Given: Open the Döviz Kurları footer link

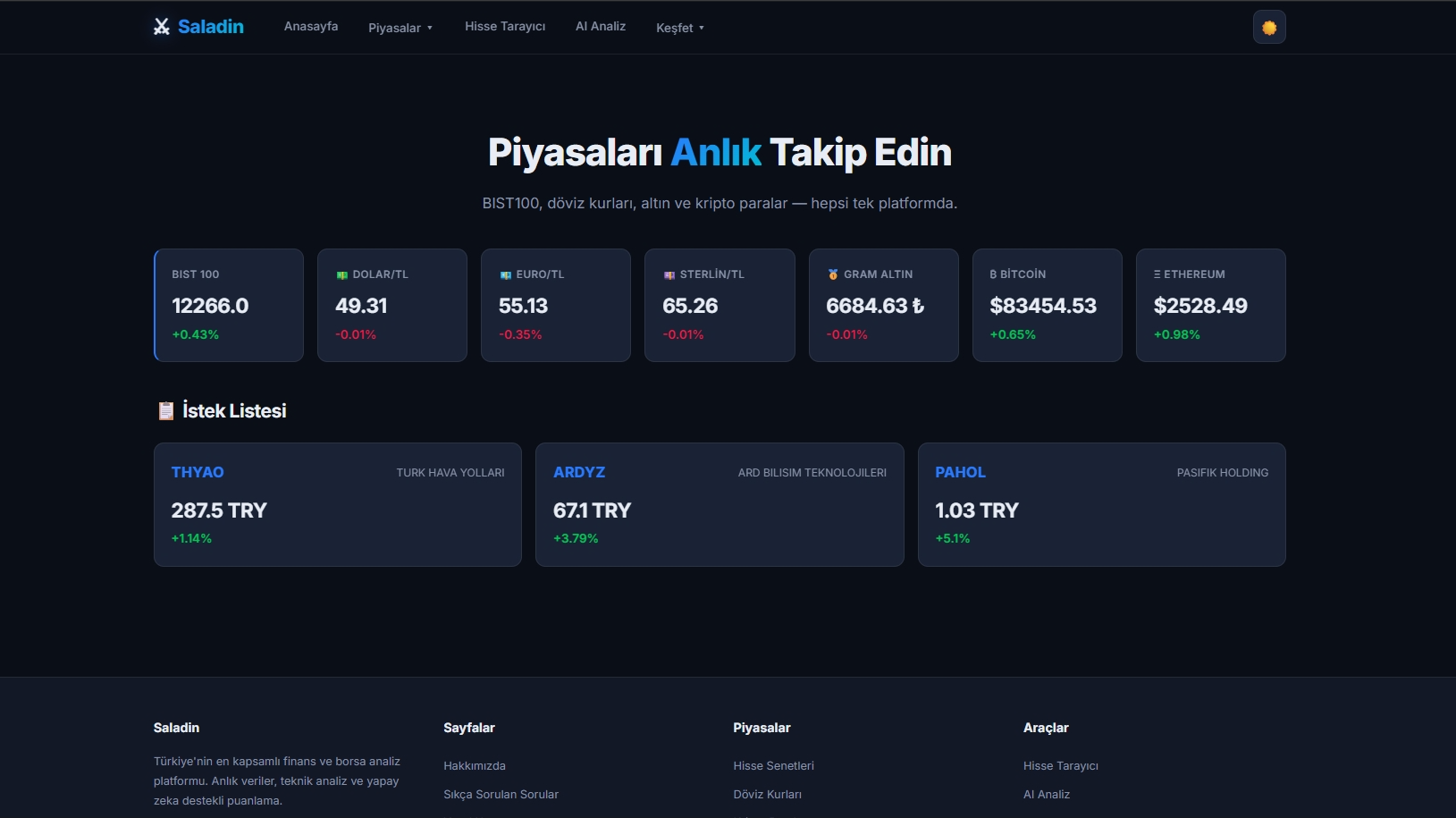Looking at the screenshot, I should [x=767, y=794].
